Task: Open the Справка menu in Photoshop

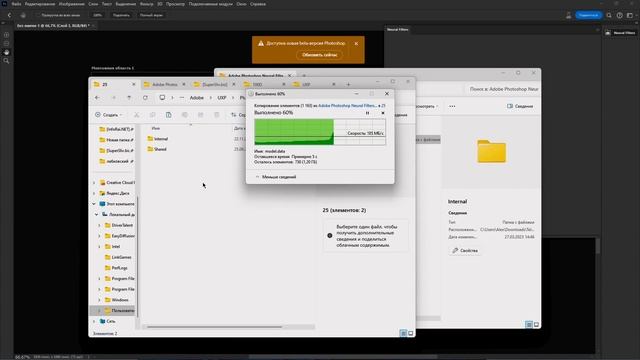Action: point(258,4)
